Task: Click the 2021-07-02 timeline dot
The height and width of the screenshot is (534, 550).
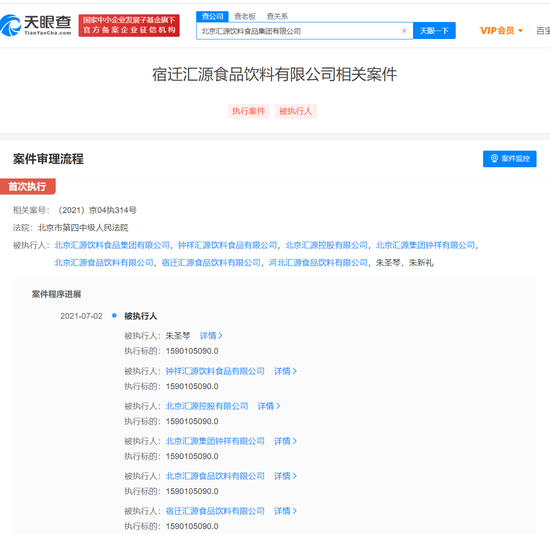Action: point(114,315)
